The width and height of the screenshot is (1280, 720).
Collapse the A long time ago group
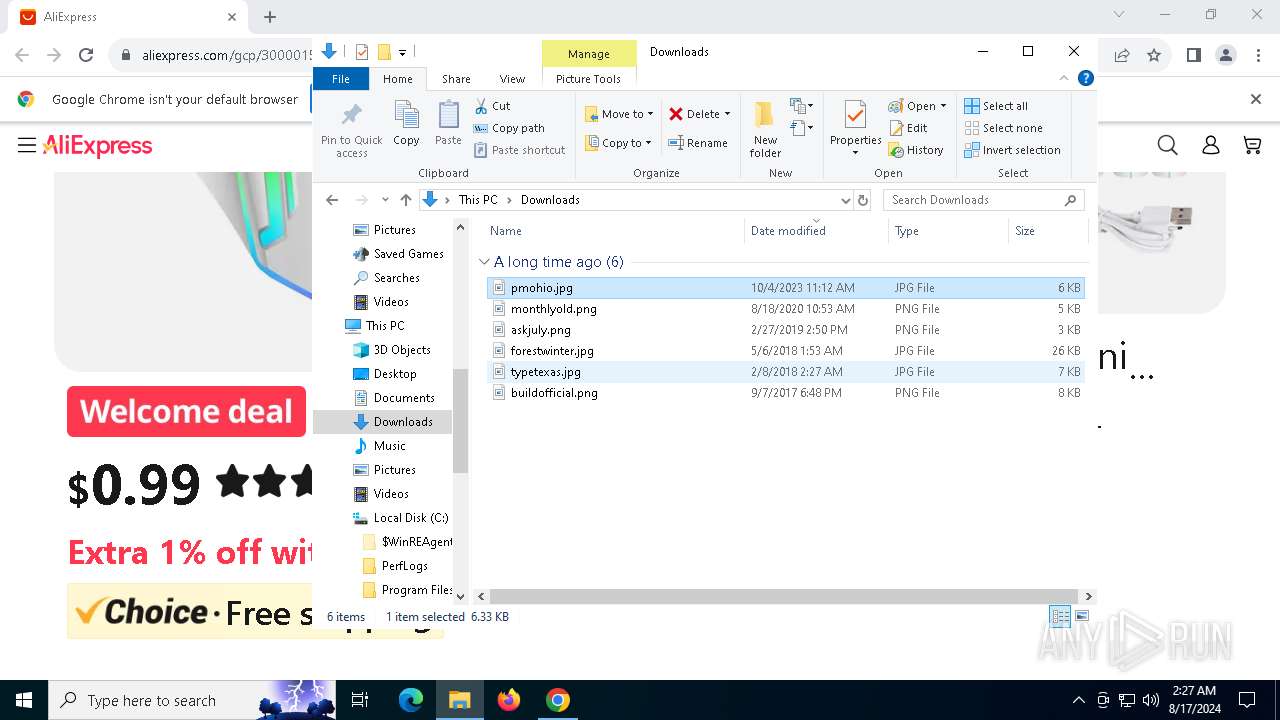tap(485, 262)
